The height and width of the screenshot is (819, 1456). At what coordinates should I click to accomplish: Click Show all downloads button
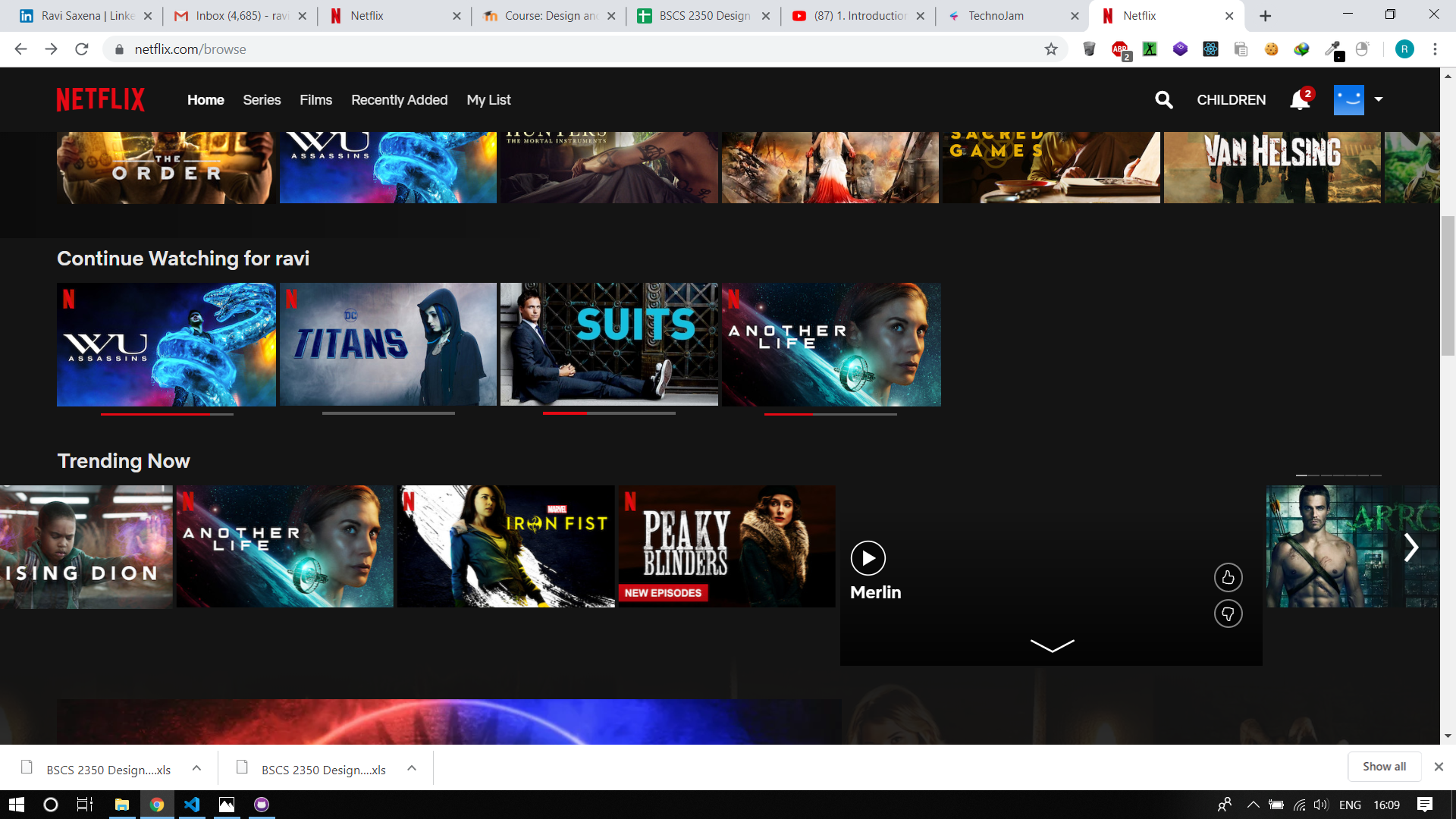click(x=1383, y=767)
